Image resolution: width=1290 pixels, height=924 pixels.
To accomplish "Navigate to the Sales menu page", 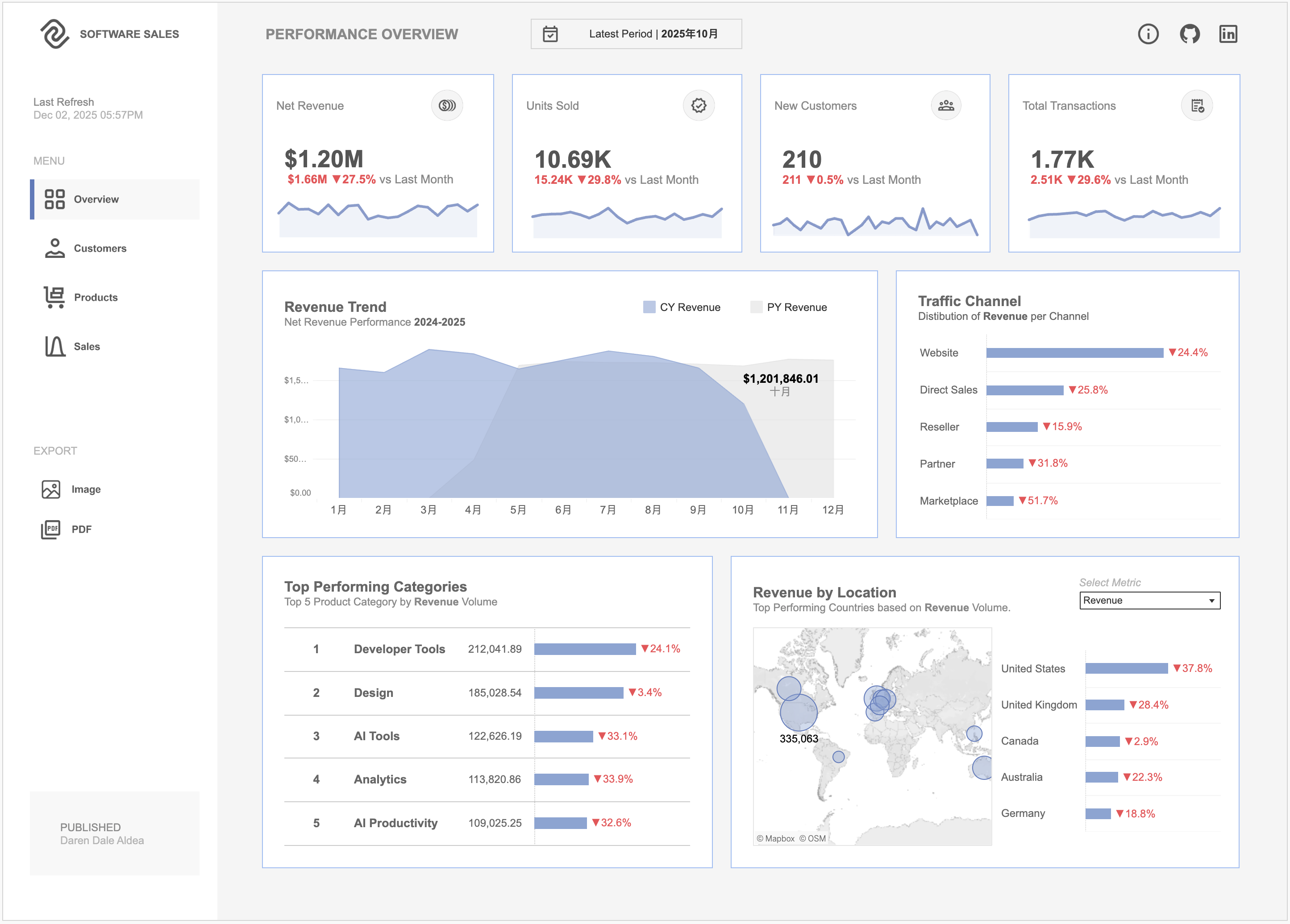I will click(x=87, y=346).
